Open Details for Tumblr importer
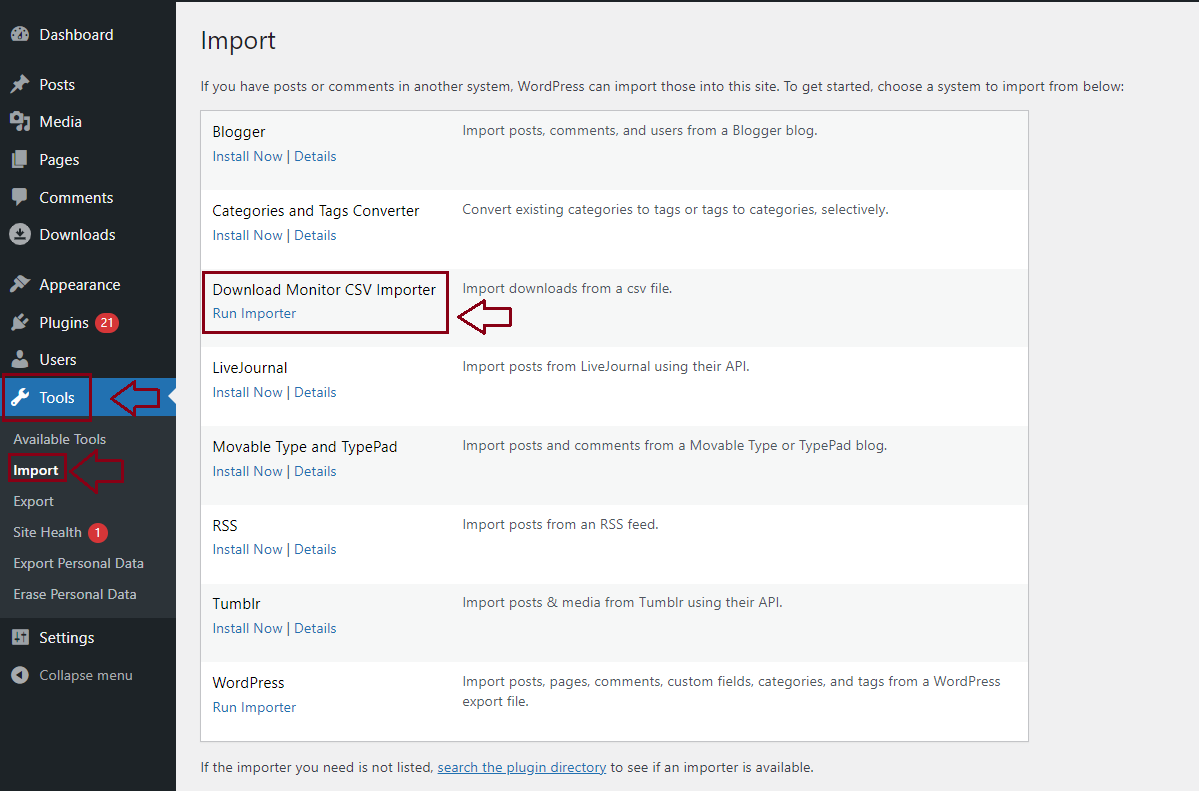 coord(315,628)
